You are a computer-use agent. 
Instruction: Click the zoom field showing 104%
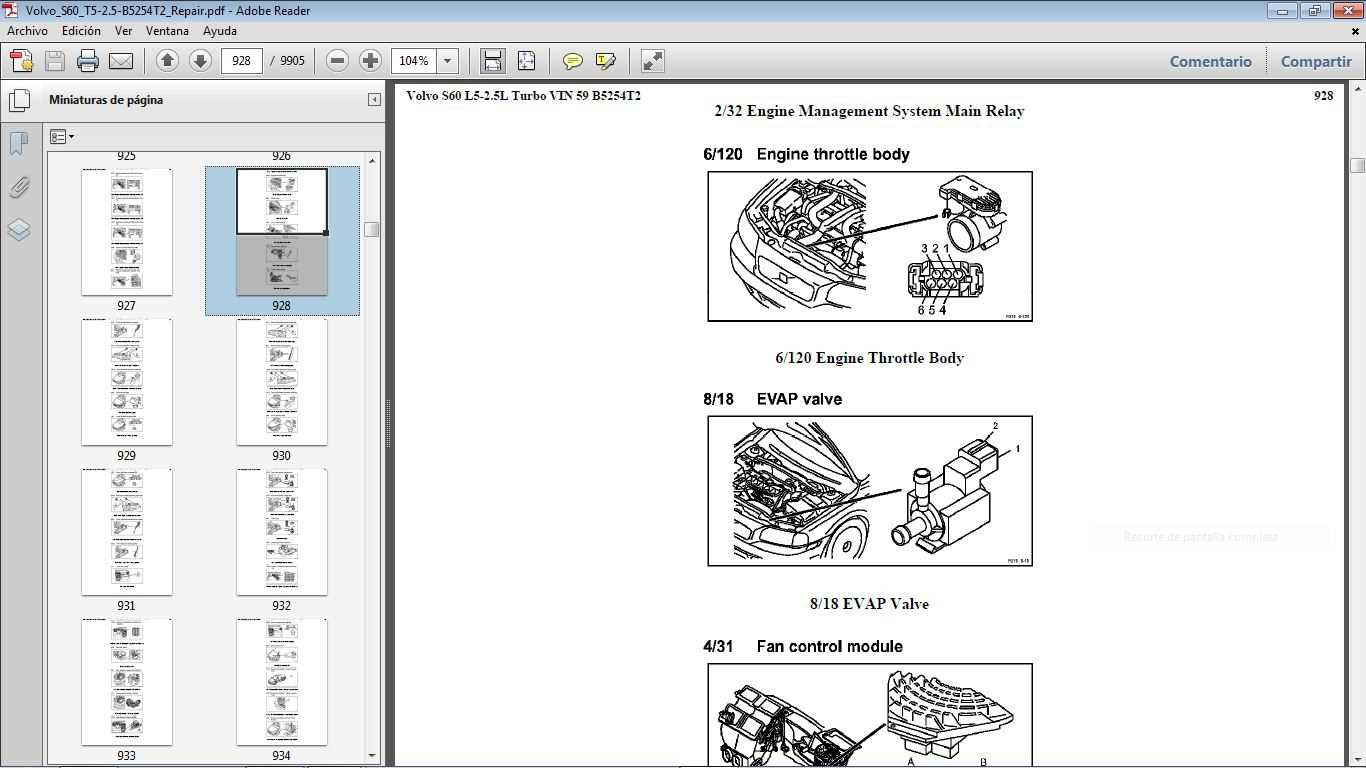pos(414,61)
